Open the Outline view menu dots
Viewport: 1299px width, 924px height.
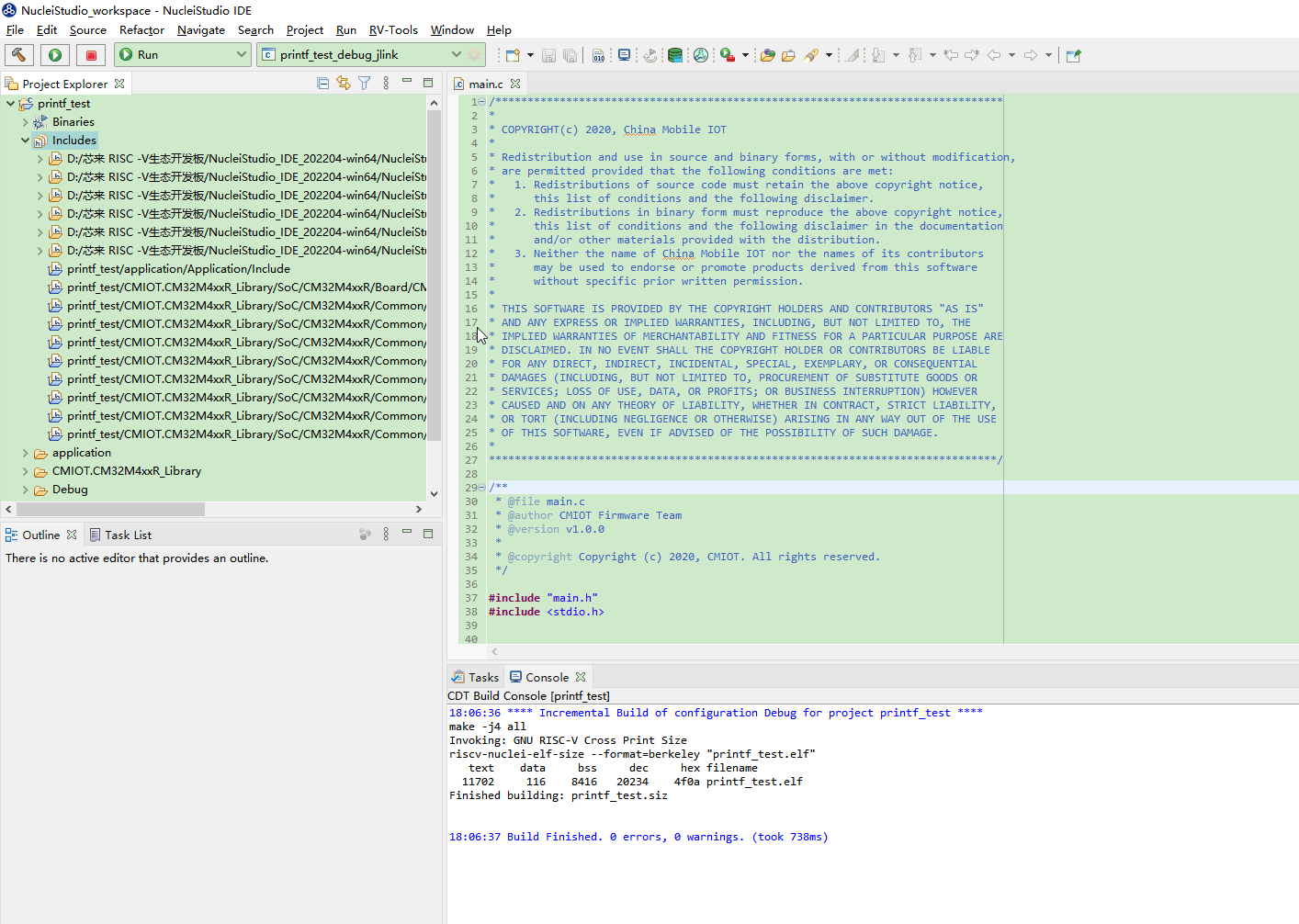point(386,534)
